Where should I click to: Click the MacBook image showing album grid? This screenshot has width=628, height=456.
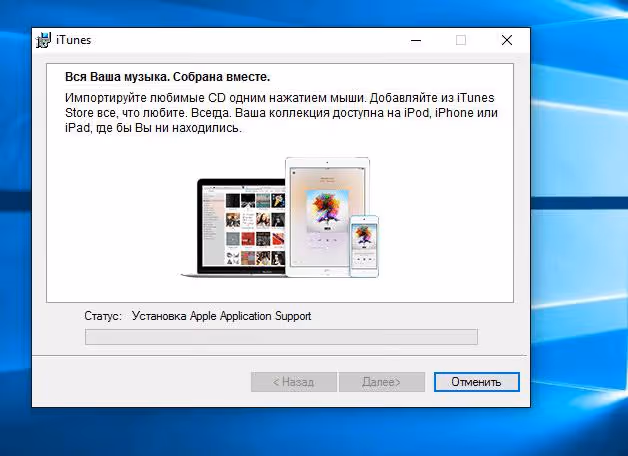[x=234, y=227]
